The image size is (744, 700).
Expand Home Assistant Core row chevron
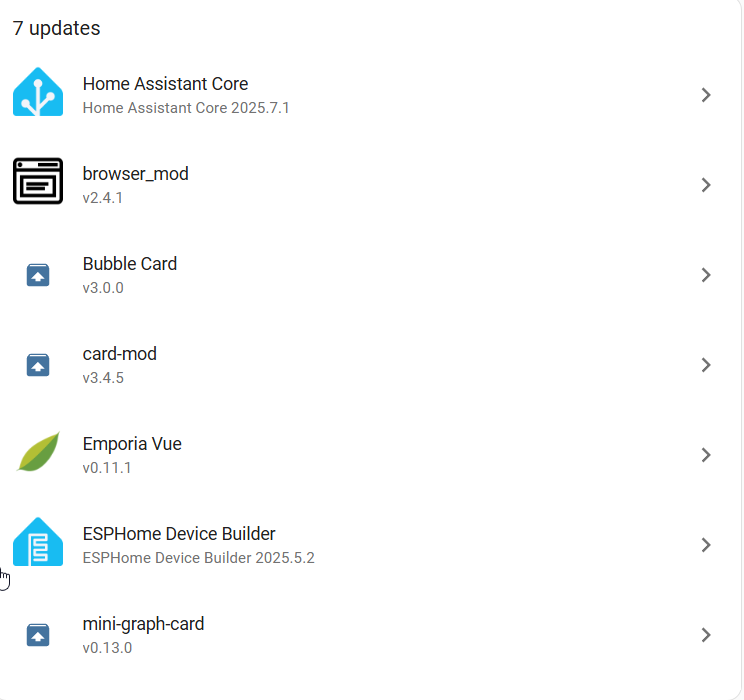[x=706, y=95]
